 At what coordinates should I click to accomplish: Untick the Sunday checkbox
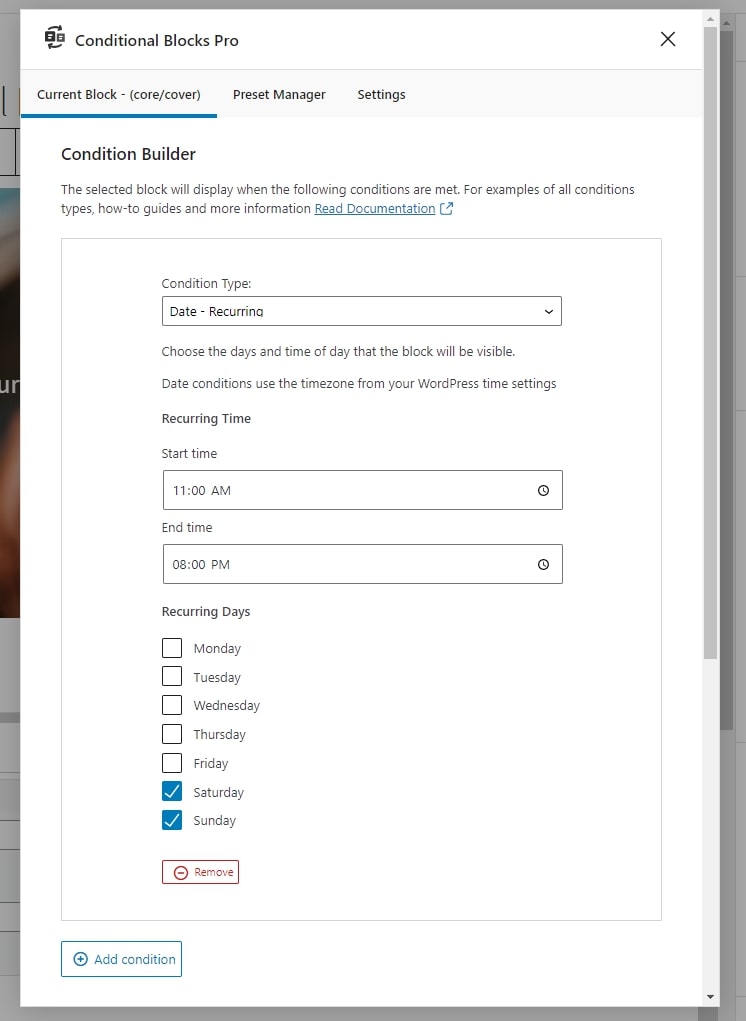(x=172, y=820)
